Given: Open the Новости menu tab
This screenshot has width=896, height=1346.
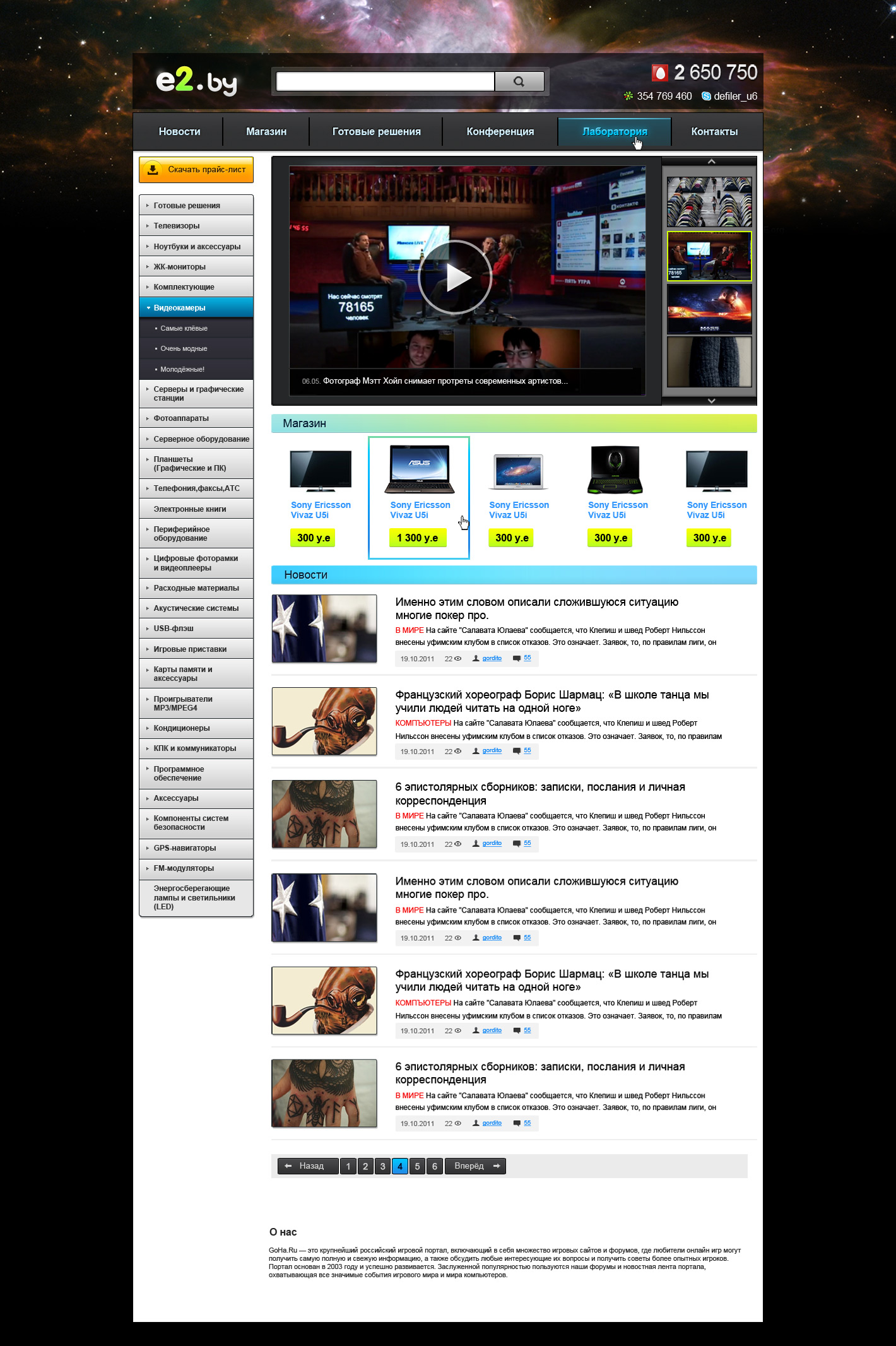Looking at the screenshot, I should point(179,131).
